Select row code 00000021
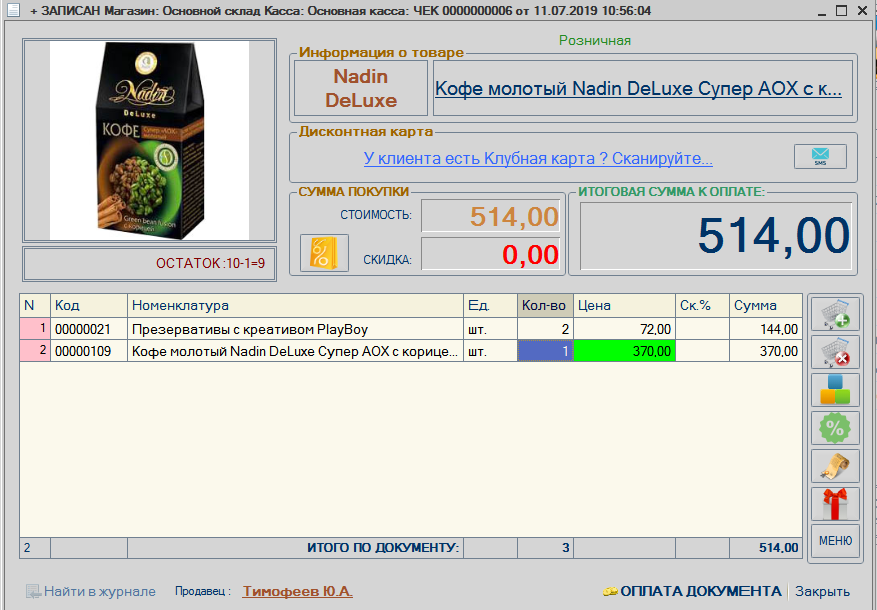This screenshot has width=877, height=610. 89,329
